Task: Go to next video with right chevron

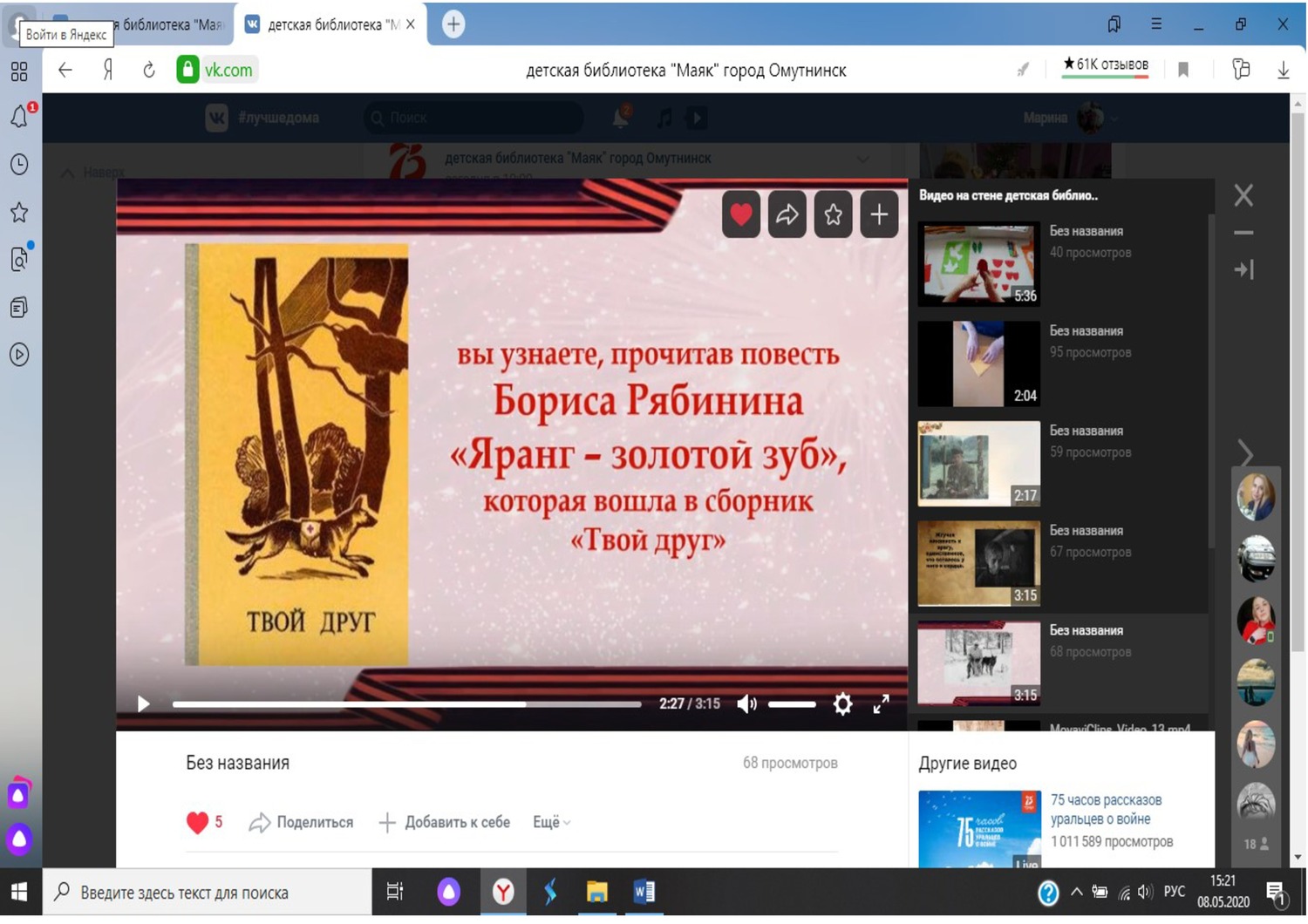Action: tap(1245, 453)
